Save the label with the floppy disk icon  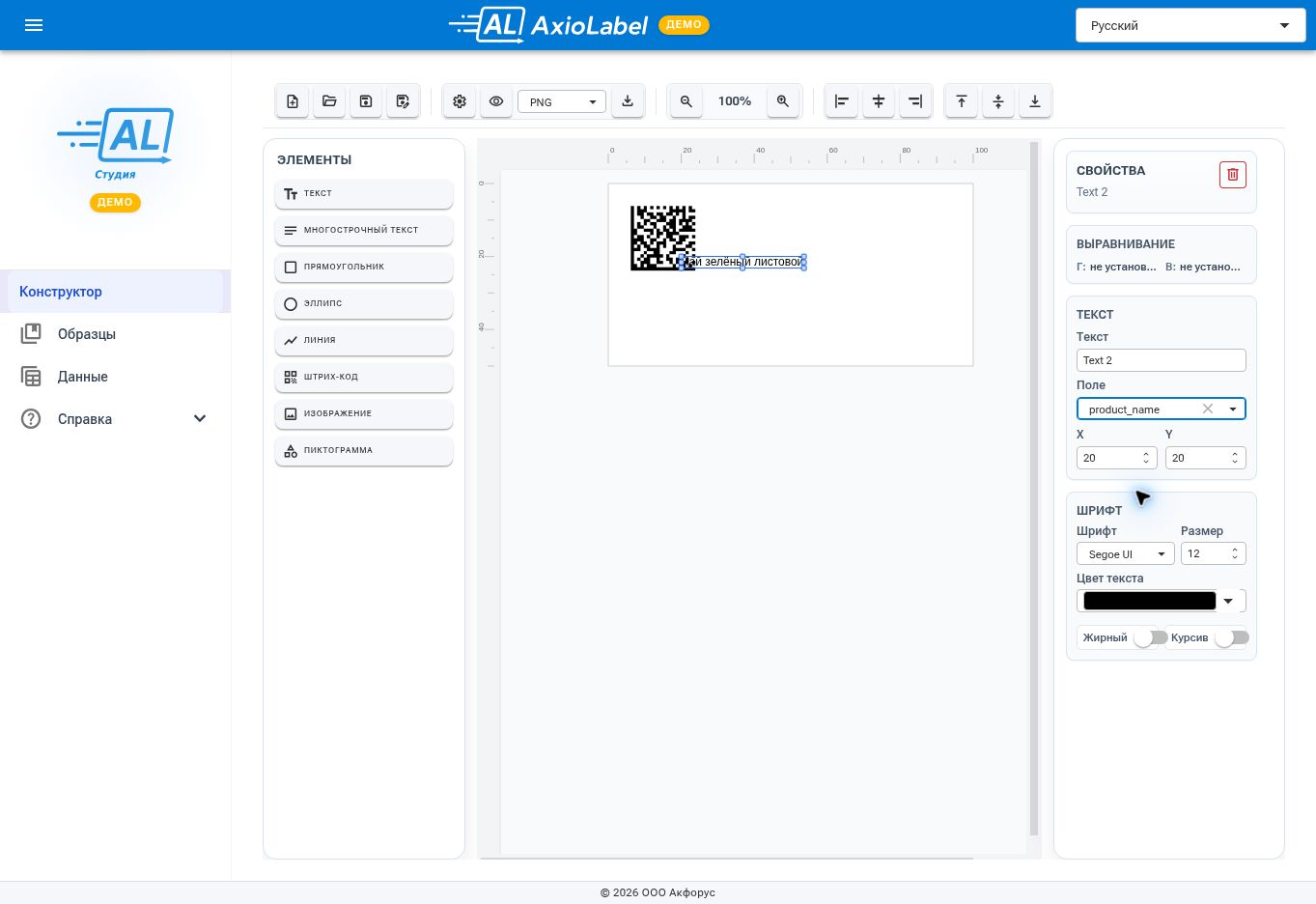pyautogui.click(x=366, y=101)
